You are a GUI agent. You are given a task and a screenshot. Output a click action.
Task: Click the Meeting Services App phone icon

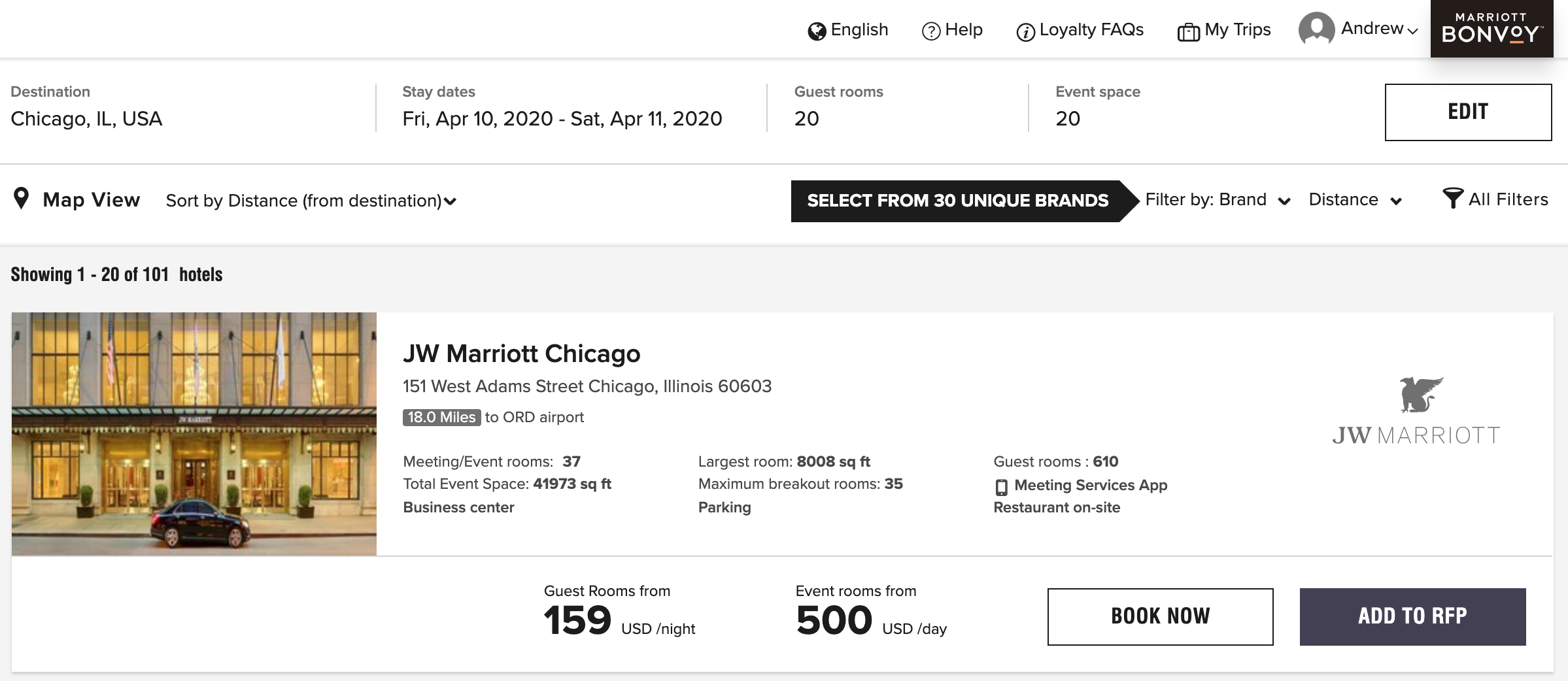(x=1001, y=487)
